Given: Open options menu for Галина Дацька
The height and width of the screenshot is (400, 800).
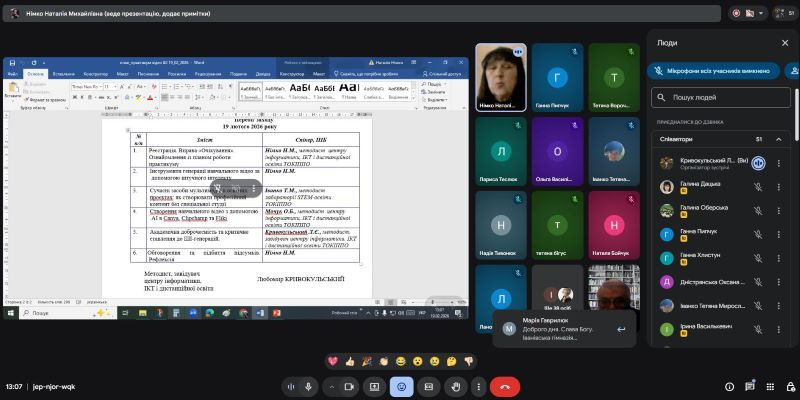Looking at the screenshot, I should pos(779,187).
